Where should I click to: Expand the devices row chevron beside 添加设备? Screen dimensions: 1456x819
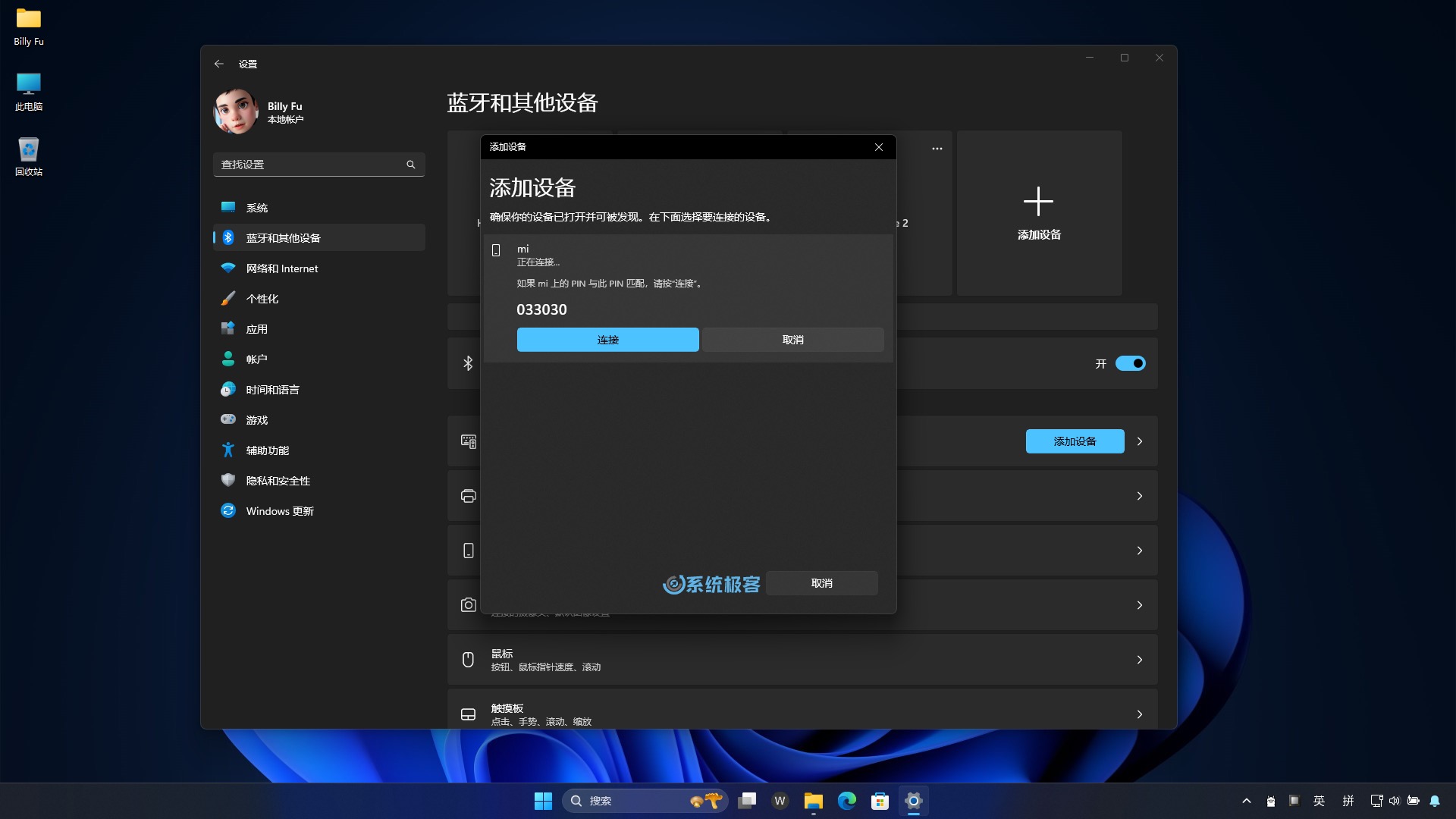pos(1139,441)
